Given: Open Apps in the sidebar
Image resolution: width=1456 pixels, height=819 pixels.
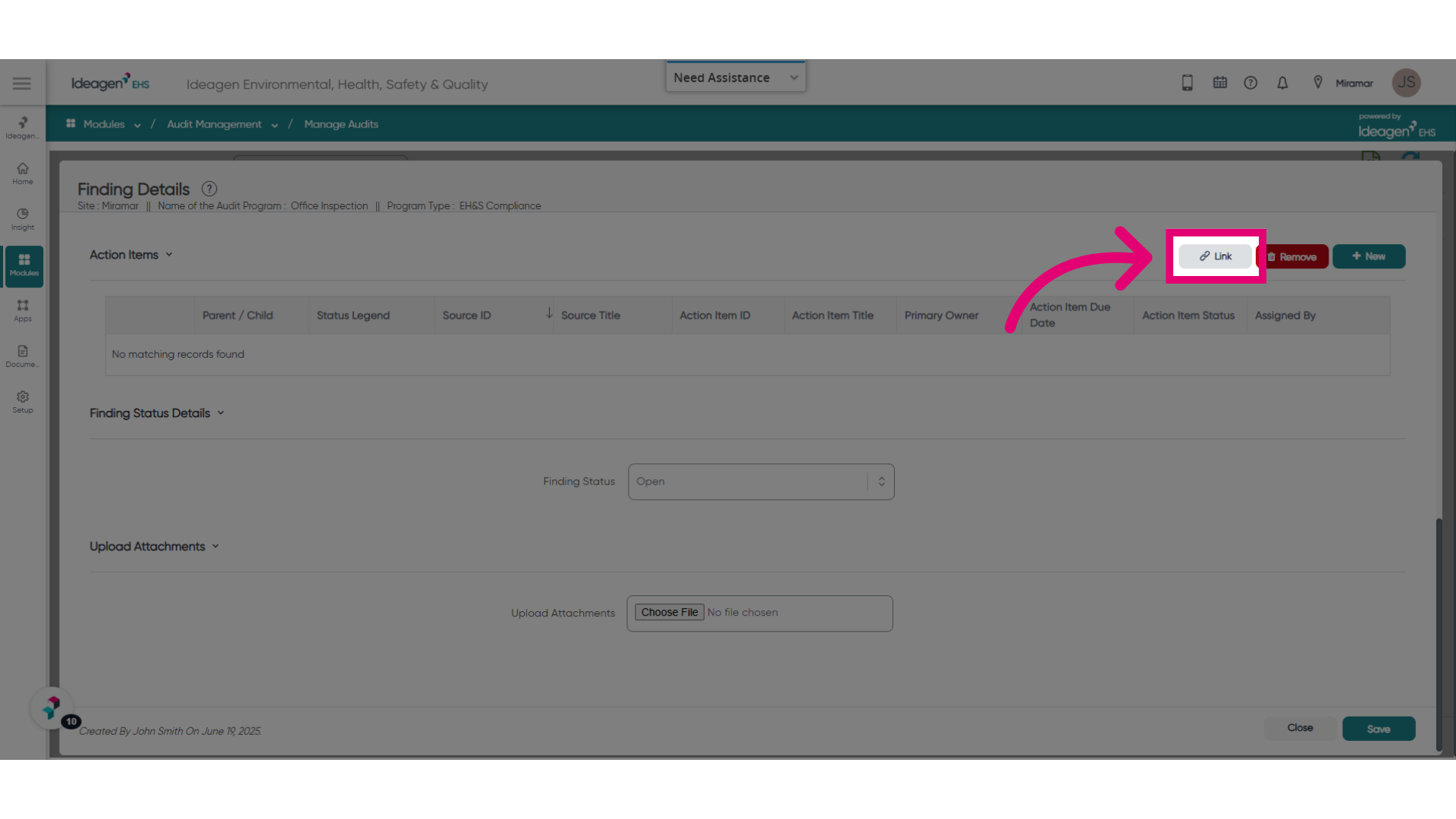Looking at the screenshot, I should (23, 310).
